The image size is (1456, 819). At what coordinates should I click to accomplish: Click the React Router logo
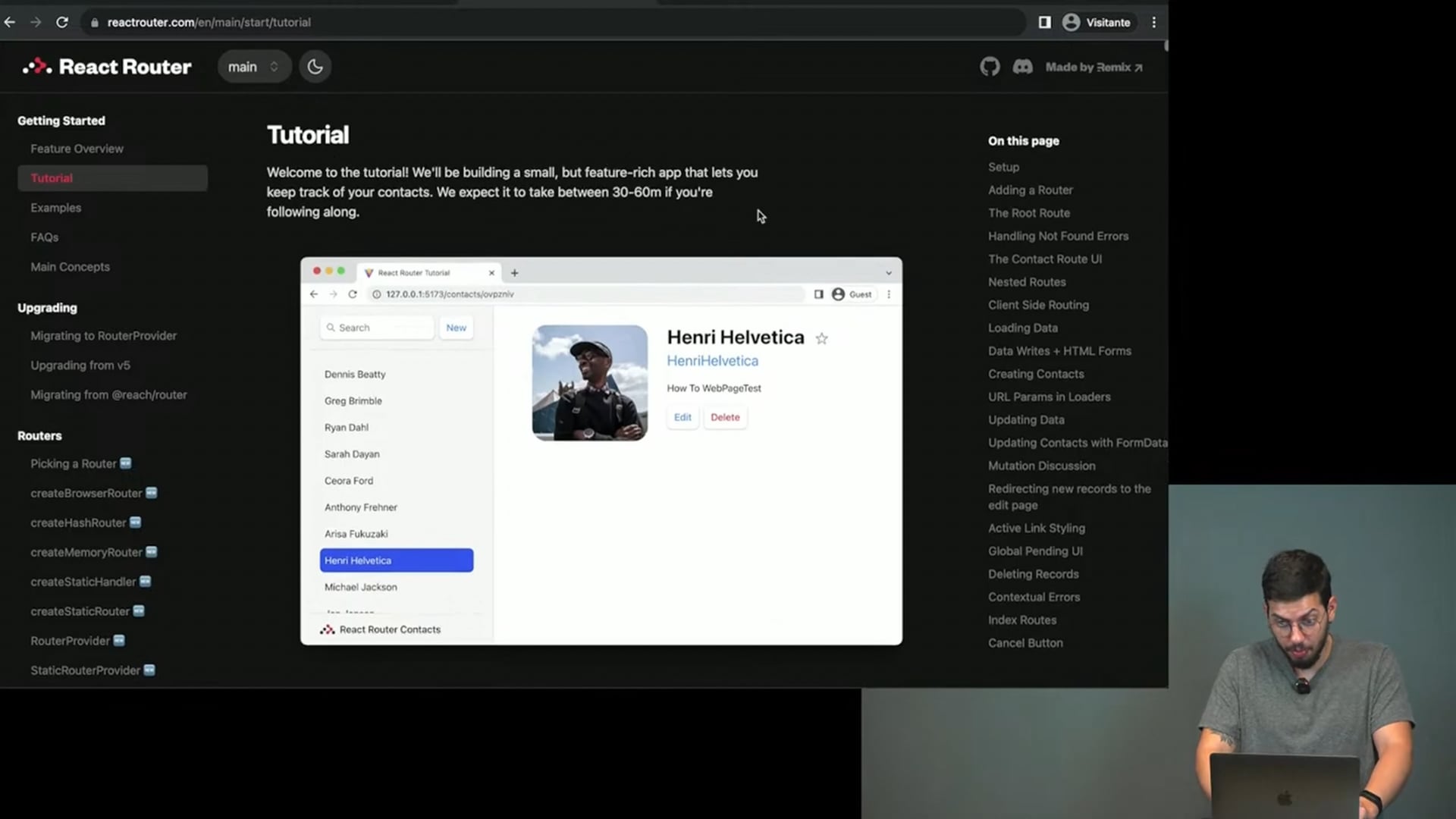pos(107,67)
